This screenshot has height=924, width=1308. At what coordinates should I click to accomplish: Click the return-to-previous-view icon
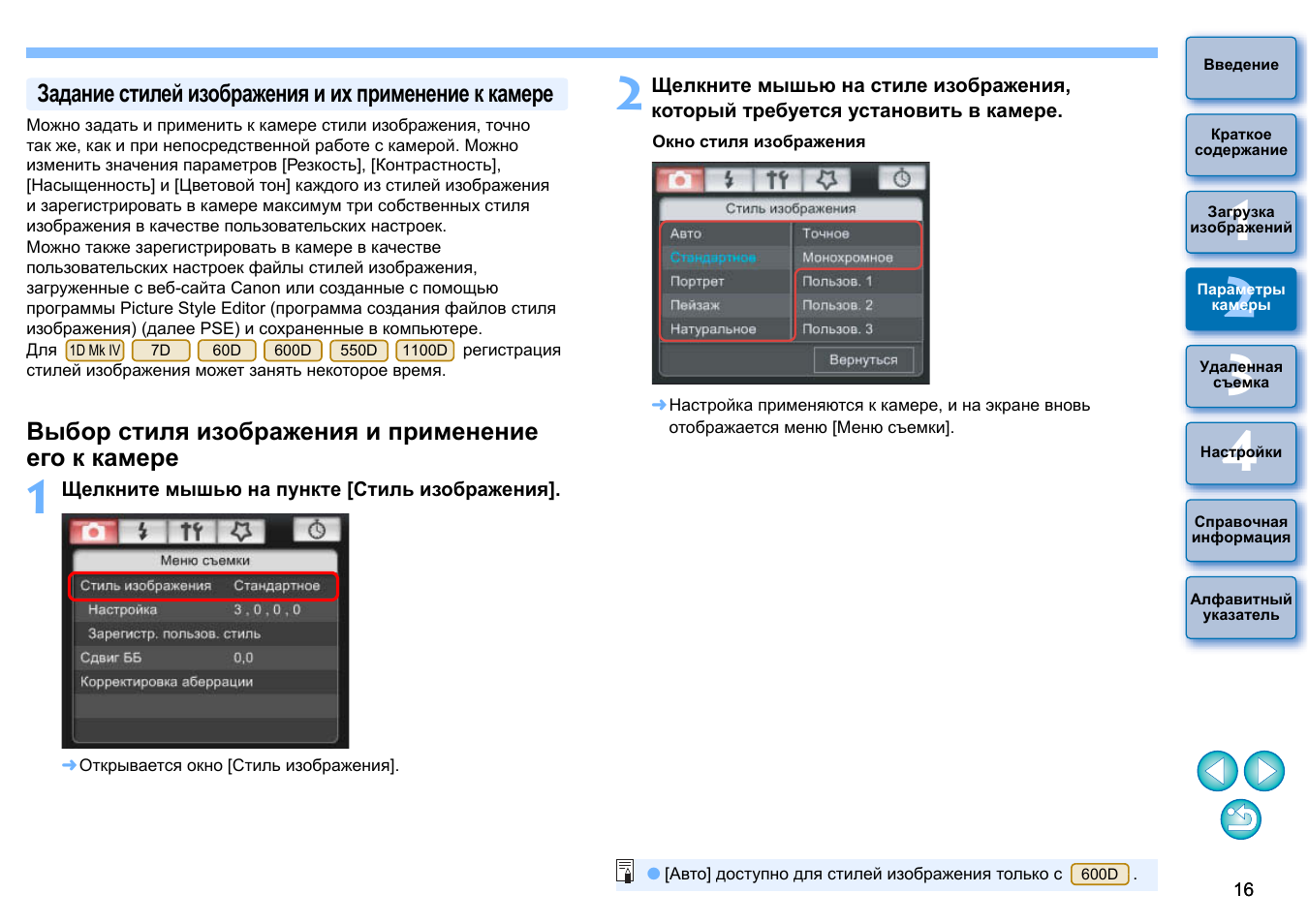click(x=1241, y=819)
